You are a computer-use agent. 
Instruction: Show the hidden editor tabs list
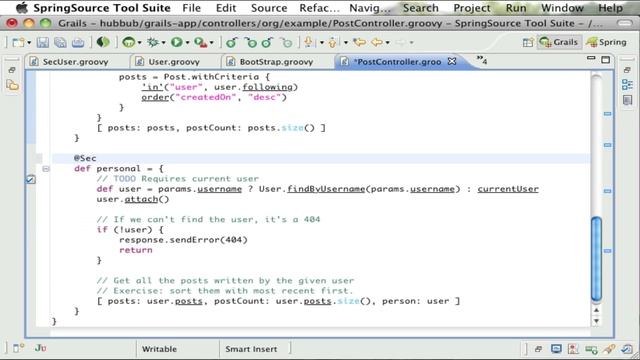(482, 60)
